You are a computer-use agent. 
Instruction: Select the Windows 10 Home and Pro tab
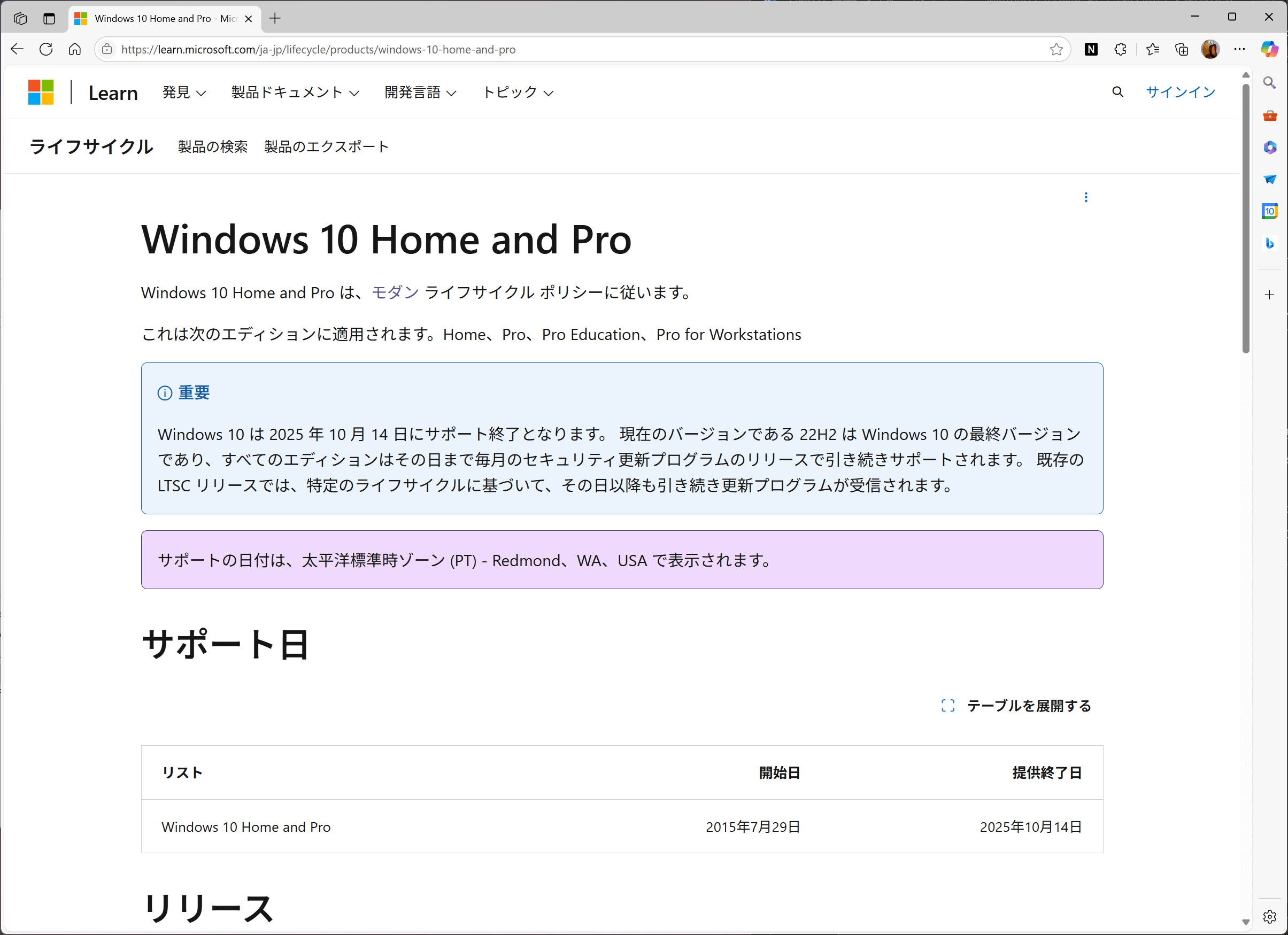coord(165,19)
